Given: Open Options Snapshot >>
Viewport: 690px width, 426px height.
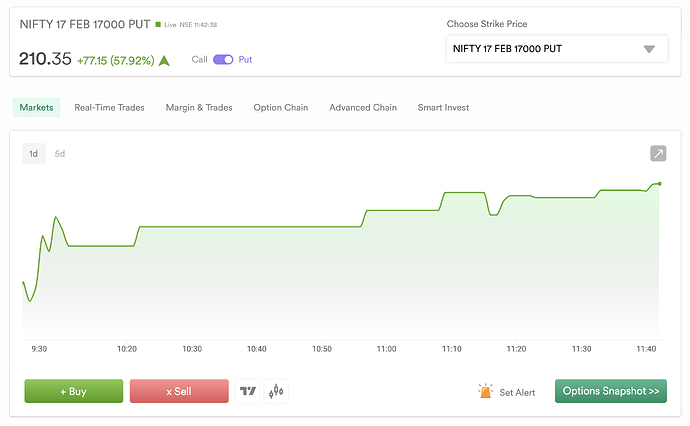Looking at the screenshot, I should (x=611, y=391).
